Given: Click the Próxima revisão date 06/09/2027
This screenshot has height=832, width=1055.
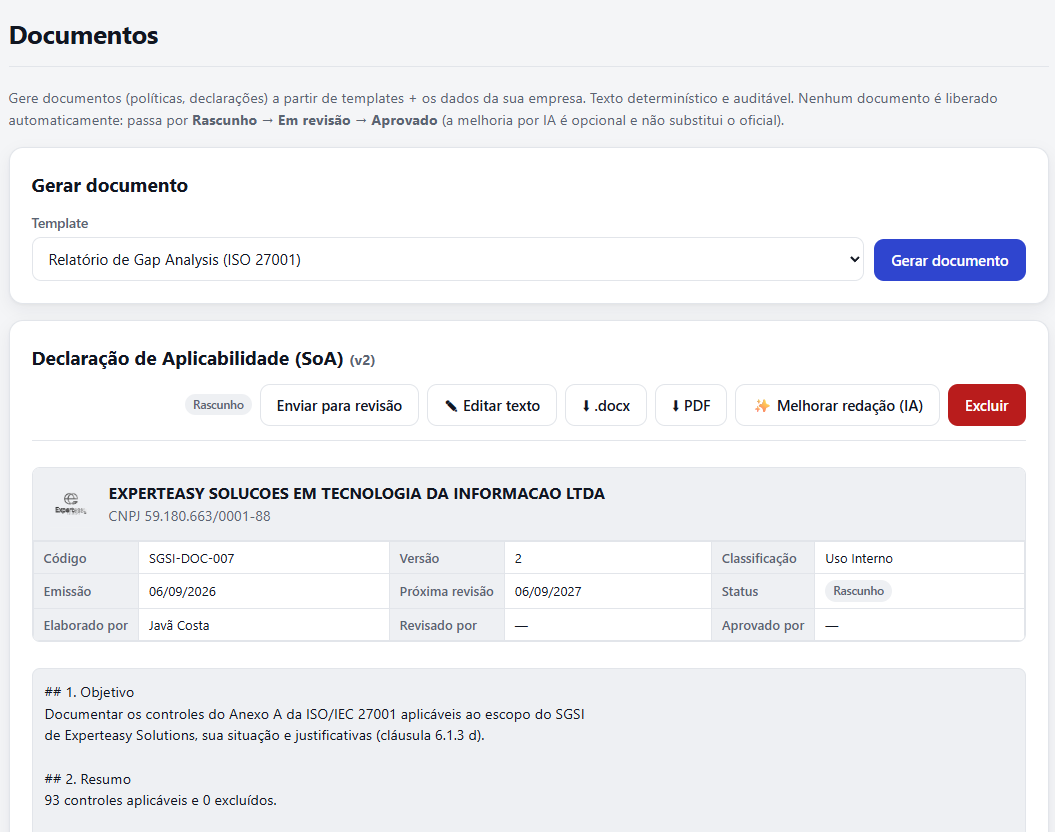Looking at the screenshot, I should [548, 592].
